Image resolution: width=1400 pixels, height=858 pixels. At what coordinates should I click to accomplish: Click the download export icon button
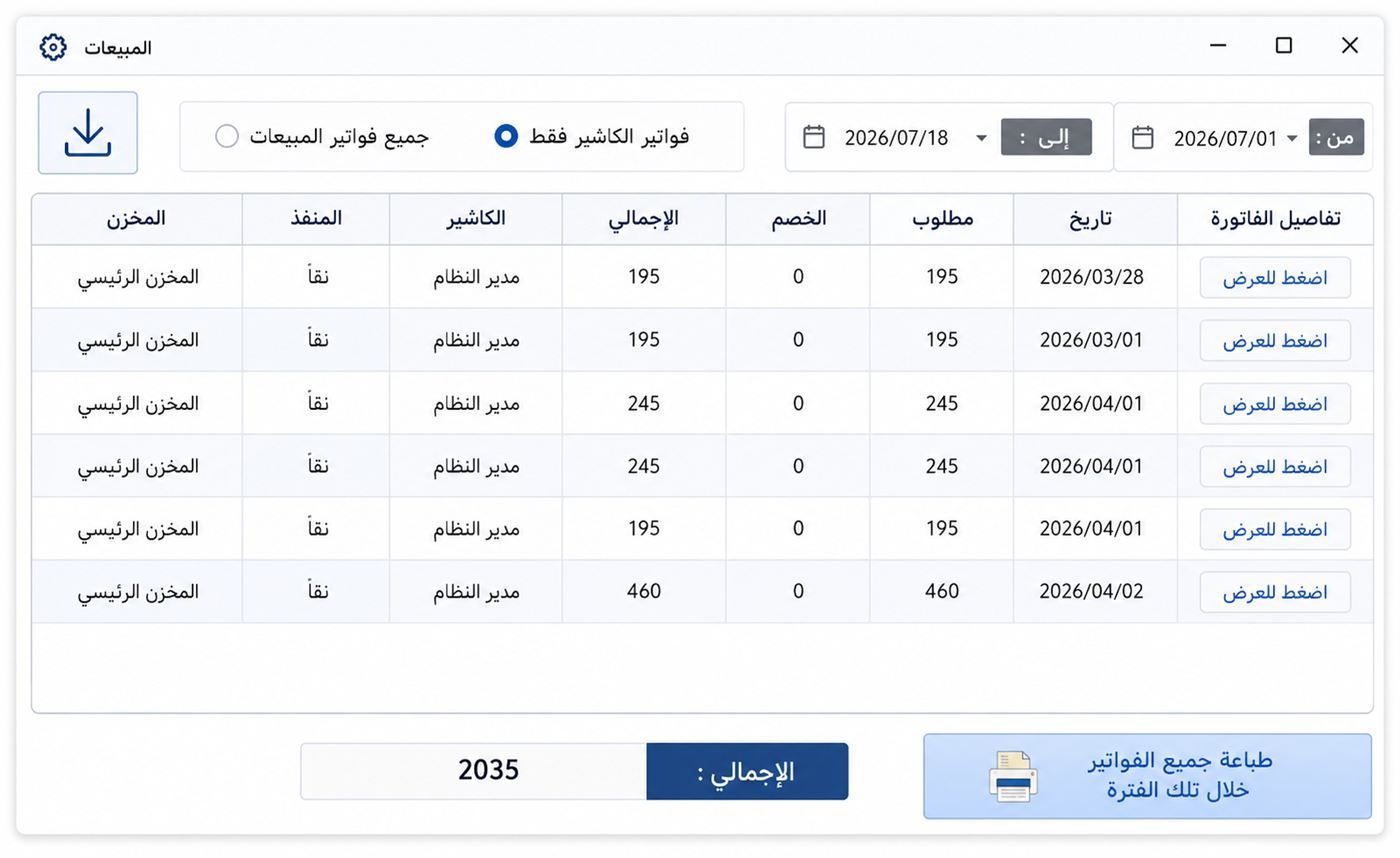click(x=88, y=133)
